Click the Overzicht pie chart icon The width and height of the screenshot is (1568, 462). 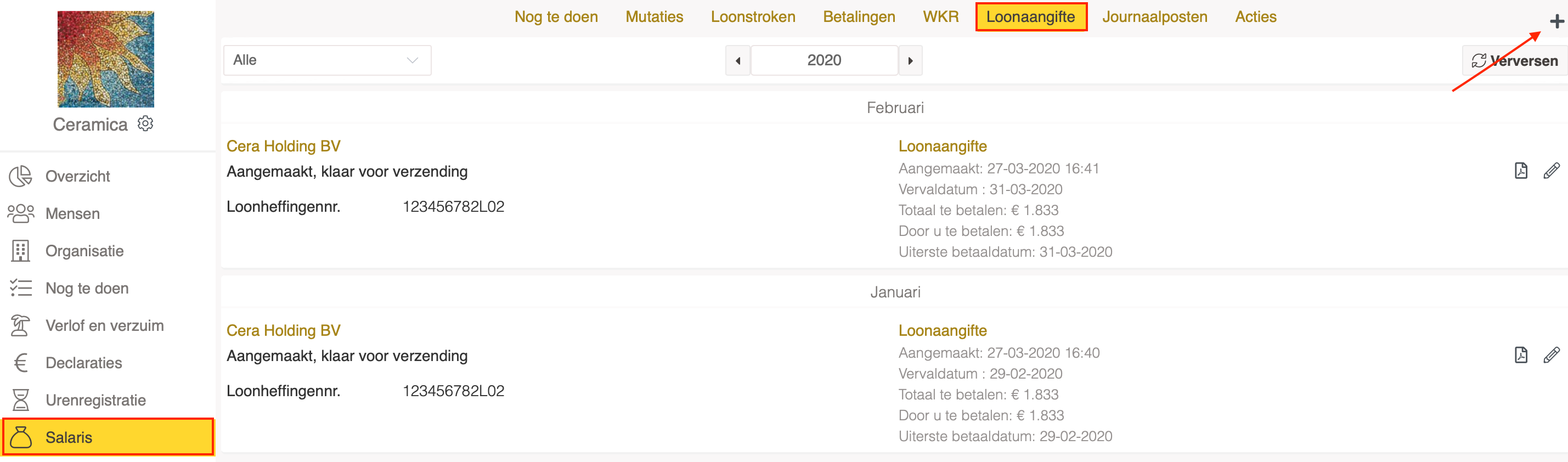[21, 176]
